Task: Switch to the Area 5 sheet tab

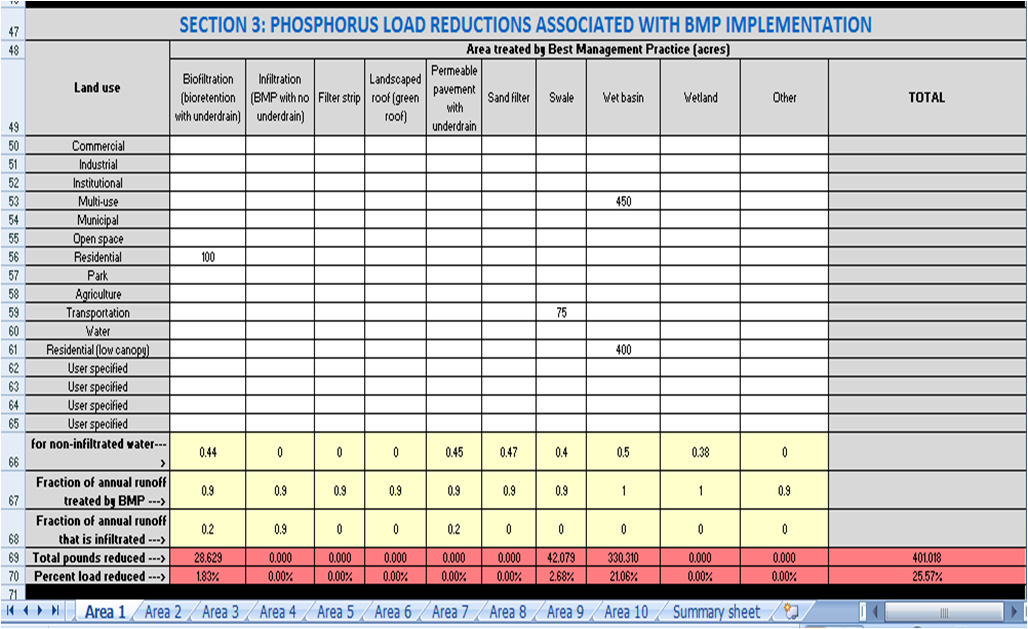Action: pos(335,612)
